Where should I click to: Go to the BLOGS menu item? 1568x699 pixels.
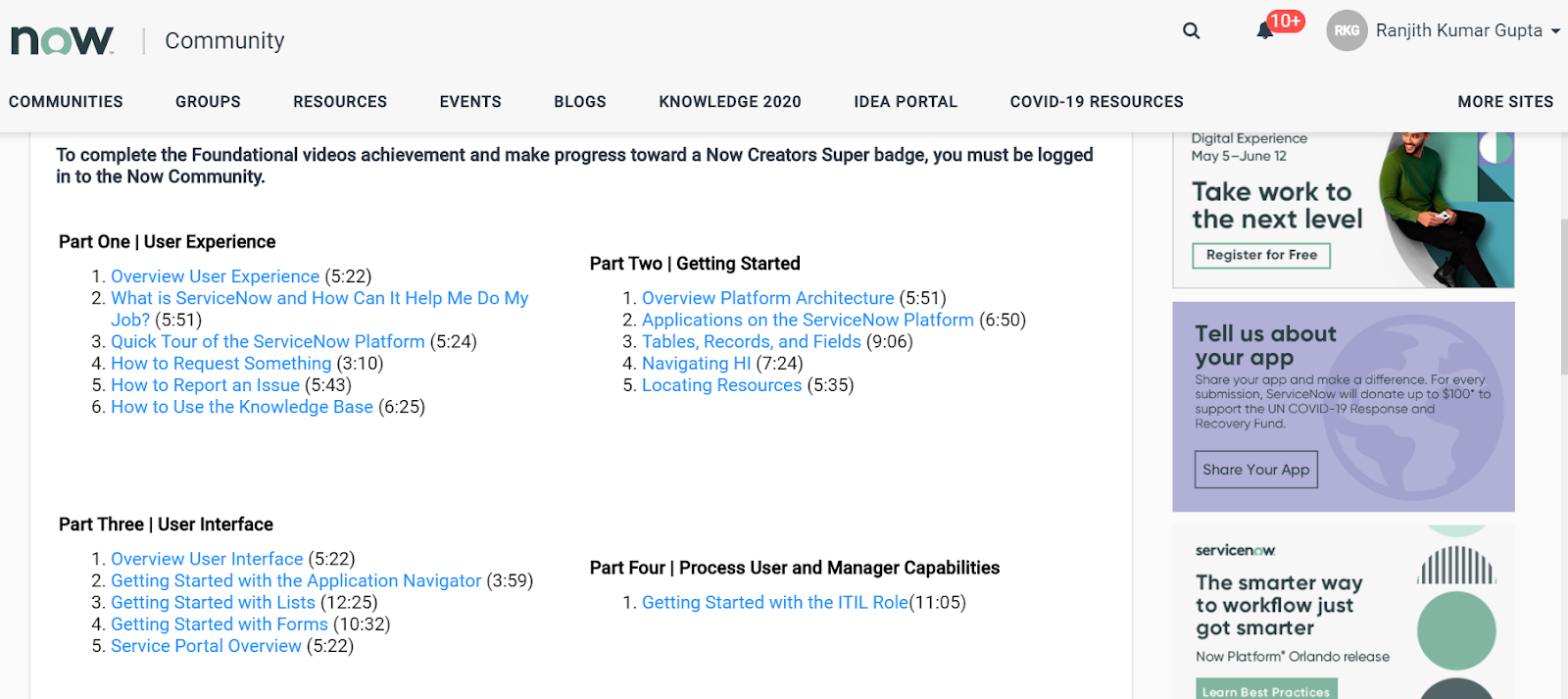click(580, 102)
